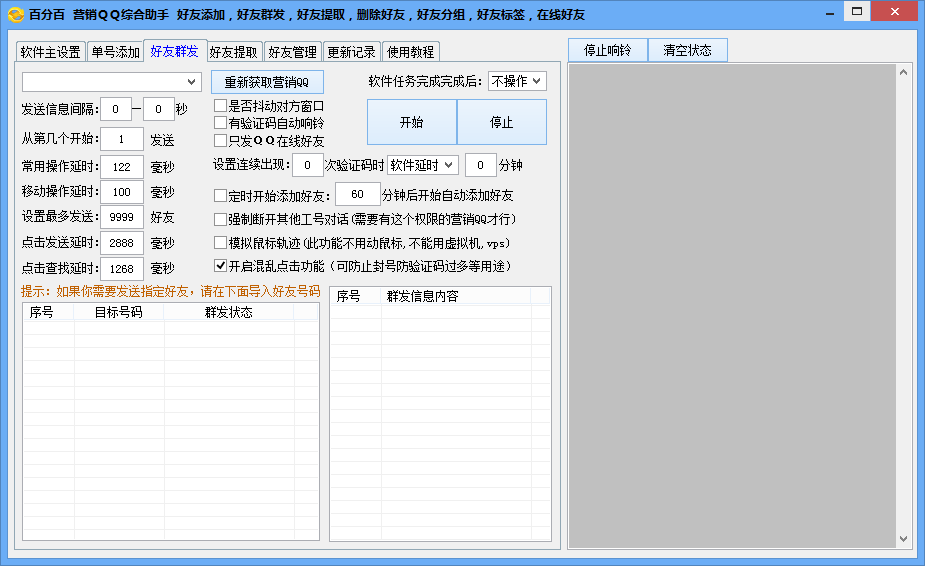Click the second 发送信息间隔 seconds field
The height and width of the screenshot is (566, 925).
(159, 109)
